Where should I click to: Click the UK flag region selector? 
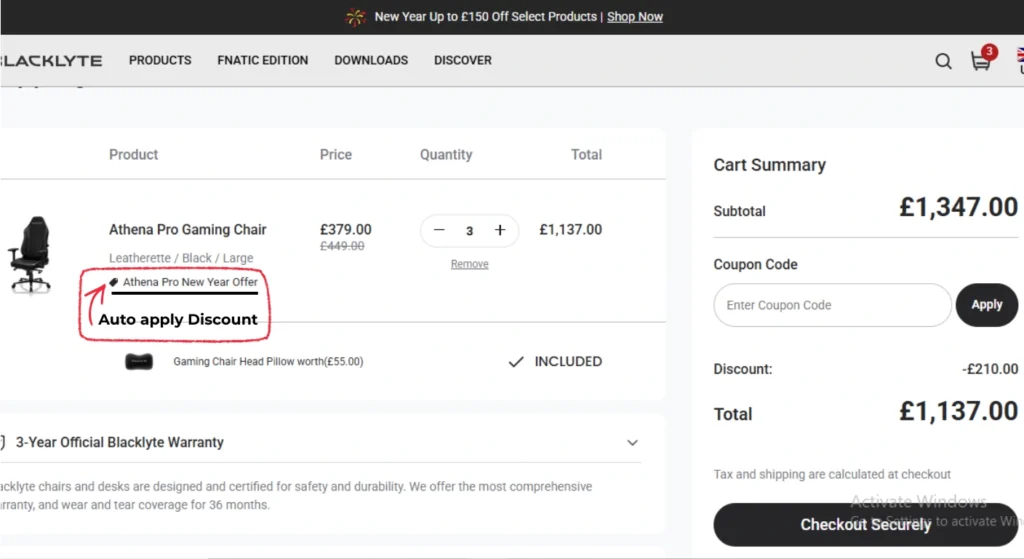pyautogui.click(x=1019, y=60)
